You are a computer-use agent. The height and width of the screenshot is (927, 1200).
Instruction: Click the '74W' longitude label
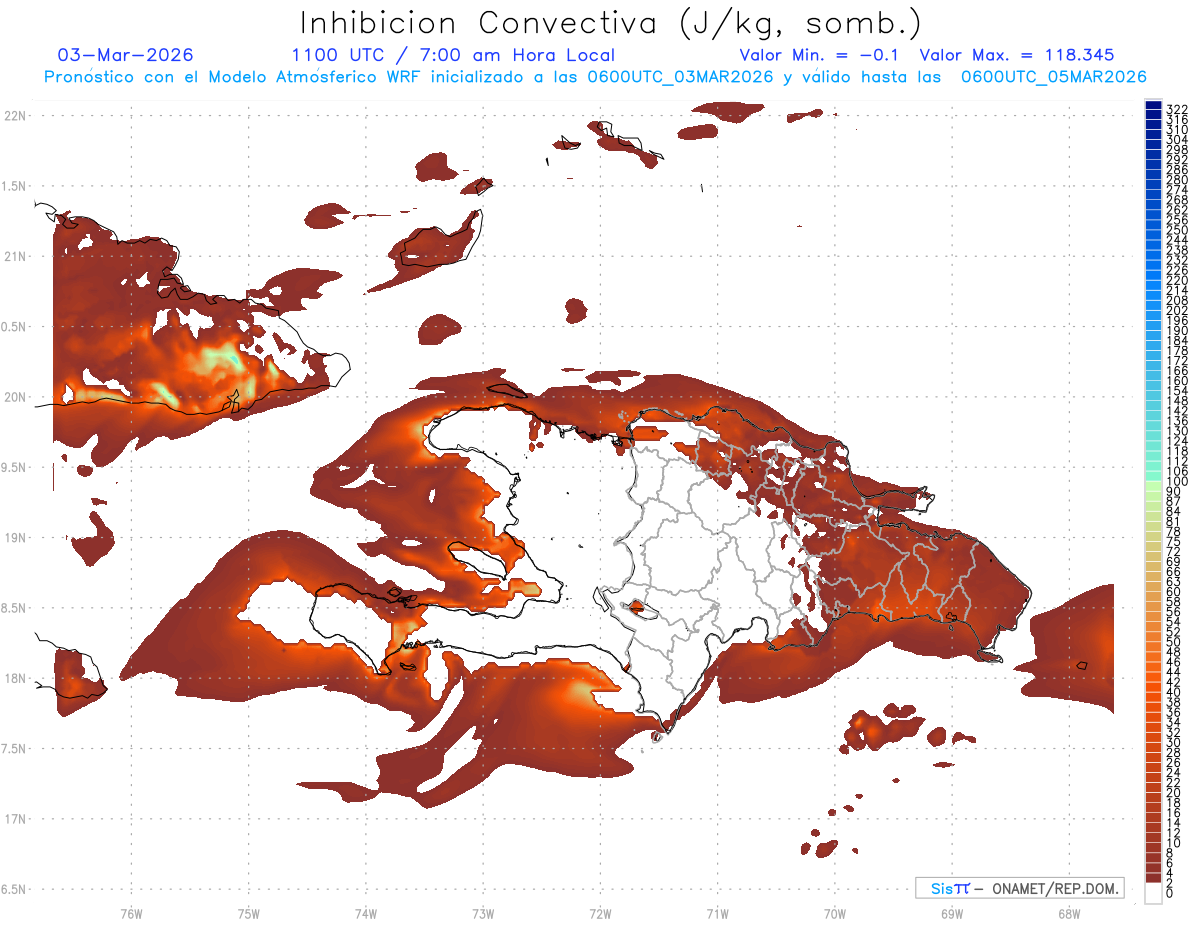pyautogui.click(x=366, y=913)
